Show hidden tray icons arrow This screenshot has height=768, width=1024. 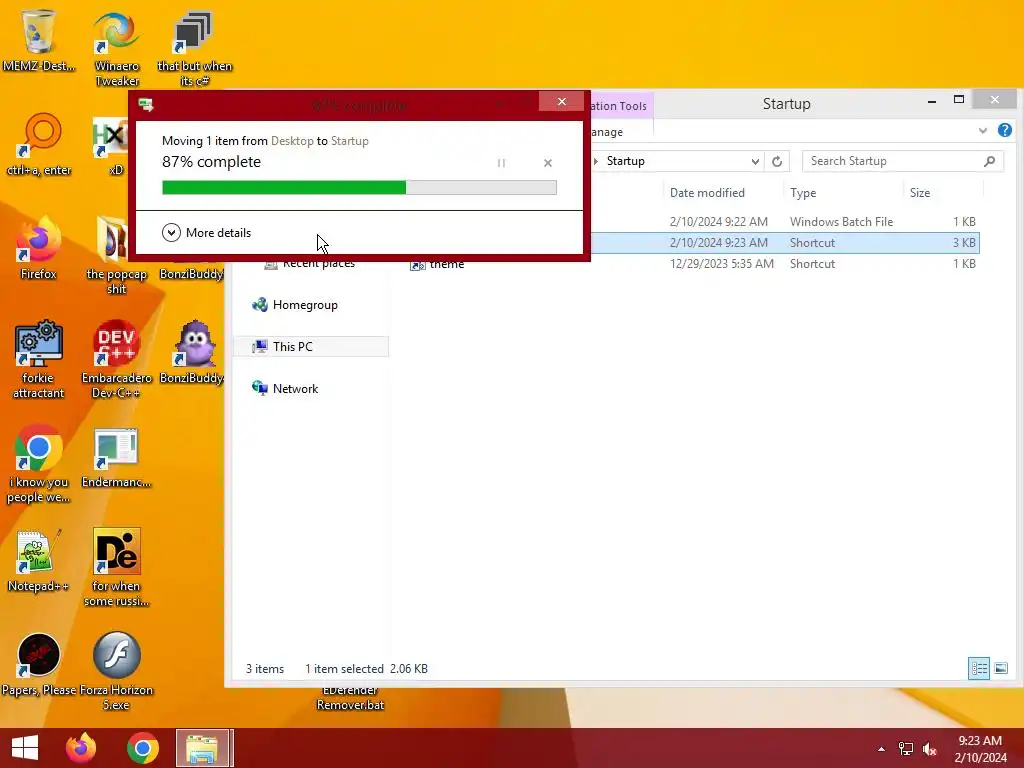pos(882,749)
